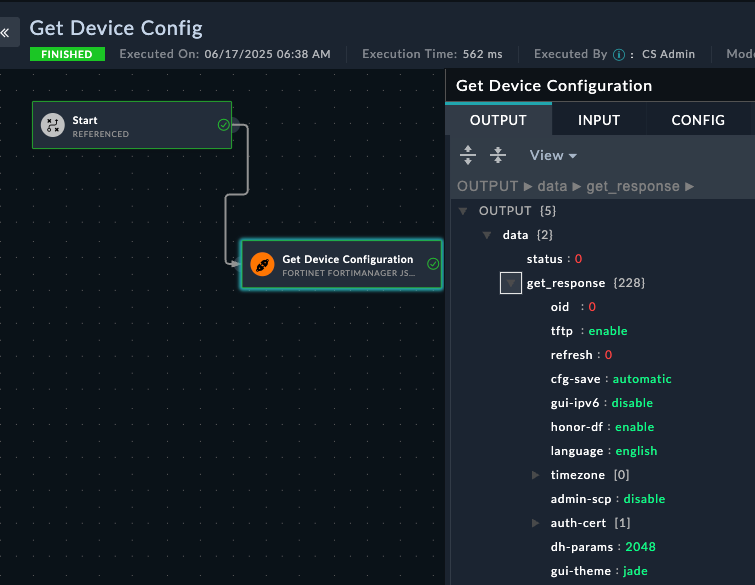Collapse the get_response {228} node

(511, 283)
